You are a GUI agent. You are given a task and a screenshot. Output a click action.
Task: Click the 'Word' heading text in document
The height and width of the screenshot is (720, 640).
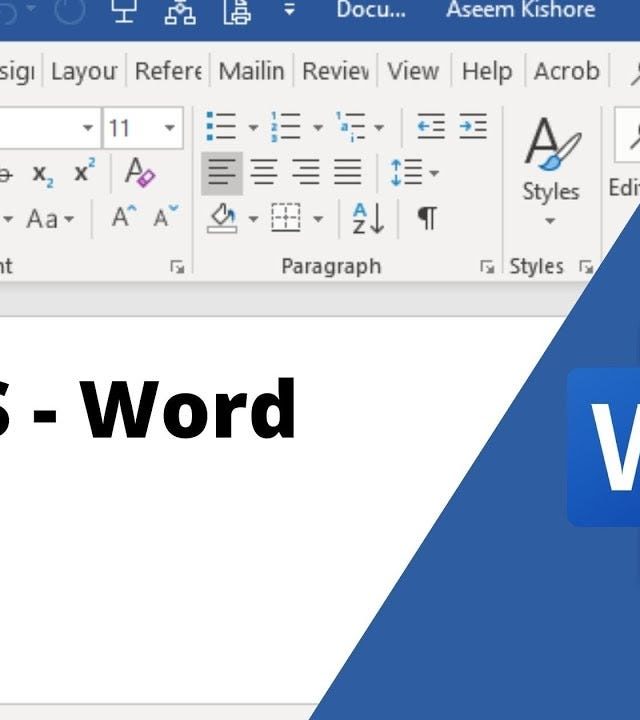tap(188, 408)
